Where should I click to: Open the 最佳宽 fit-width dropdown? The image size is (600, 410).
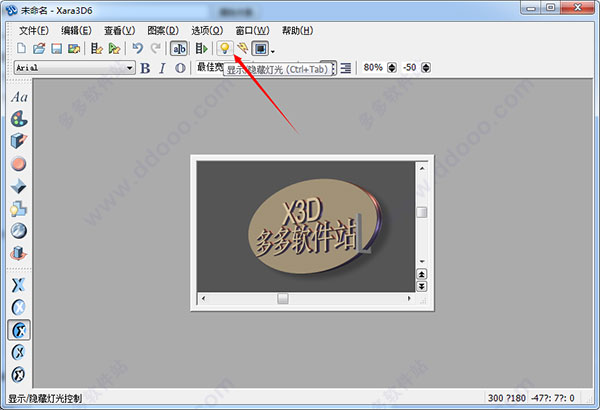[x=210, y=67]
